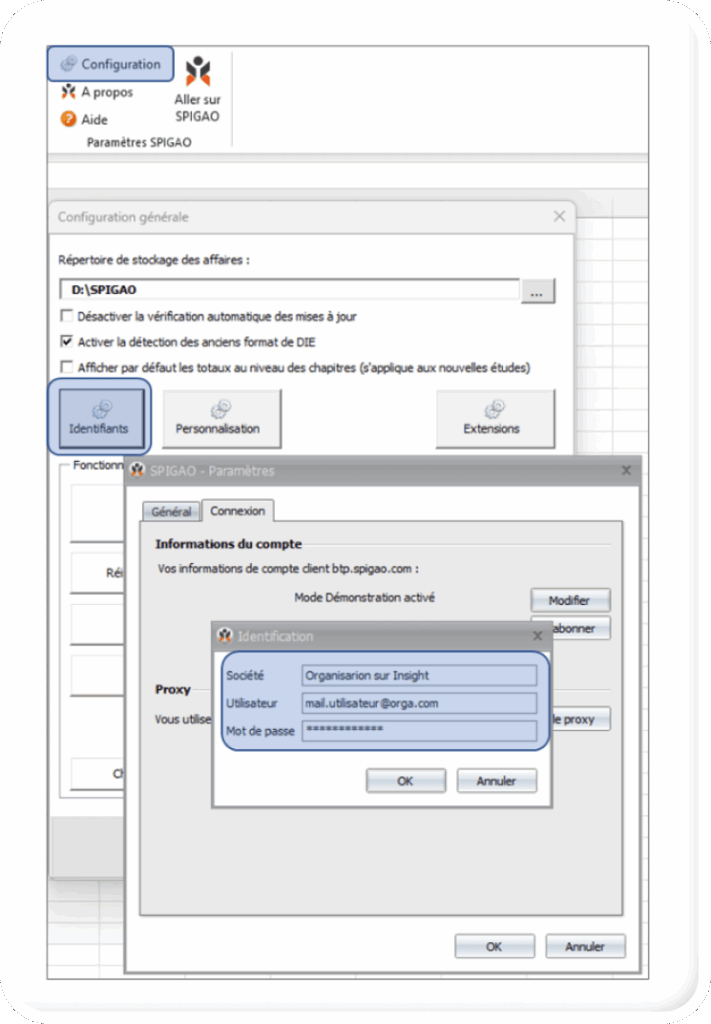Screen dimensions: 711x1024
Task: Uncheck Activer la détection des anciens format
Action: tap(68, 342)
